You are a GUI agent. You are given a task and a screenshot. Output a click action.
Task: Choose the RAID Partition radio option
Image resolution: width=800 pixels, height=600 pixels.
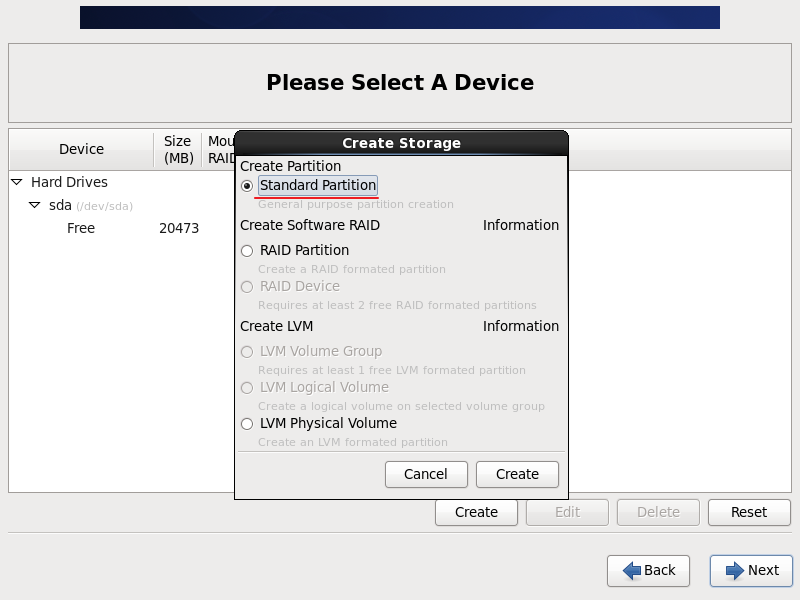pos(247,251)
